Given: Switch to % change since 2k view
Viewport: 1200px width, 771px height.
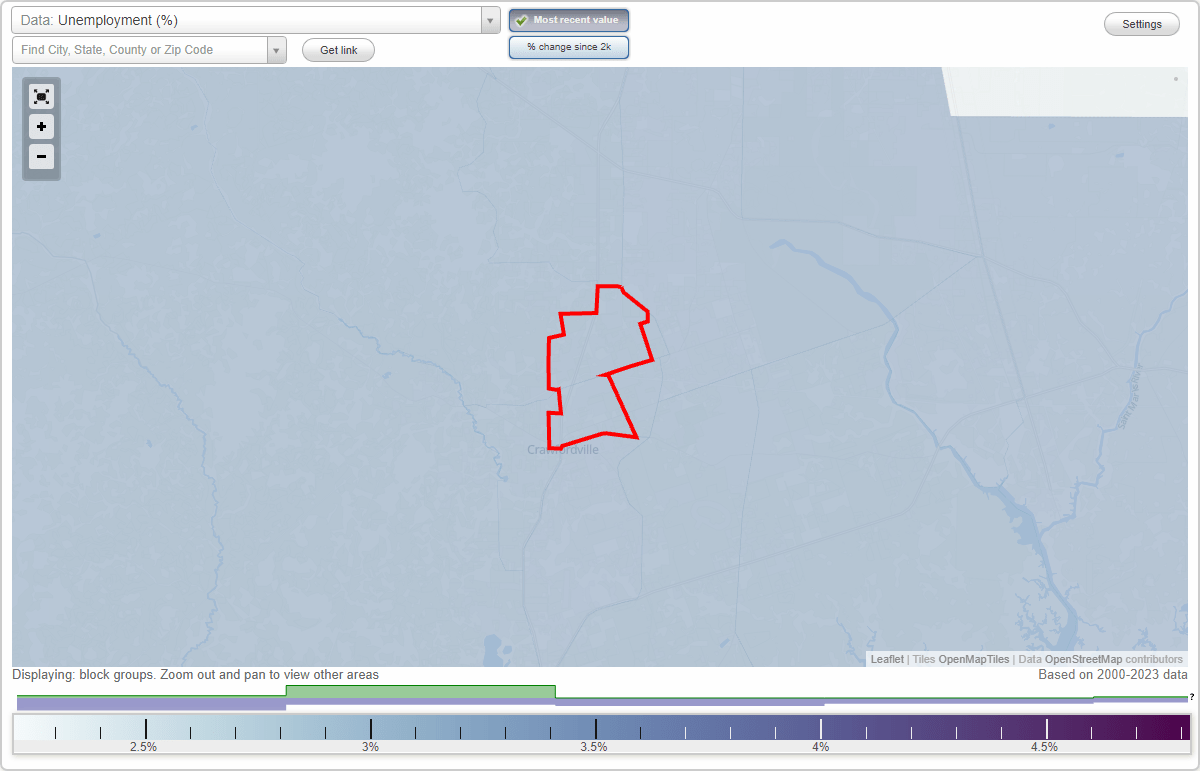Looking at the screenshot, I should click(x=568, y=46).
